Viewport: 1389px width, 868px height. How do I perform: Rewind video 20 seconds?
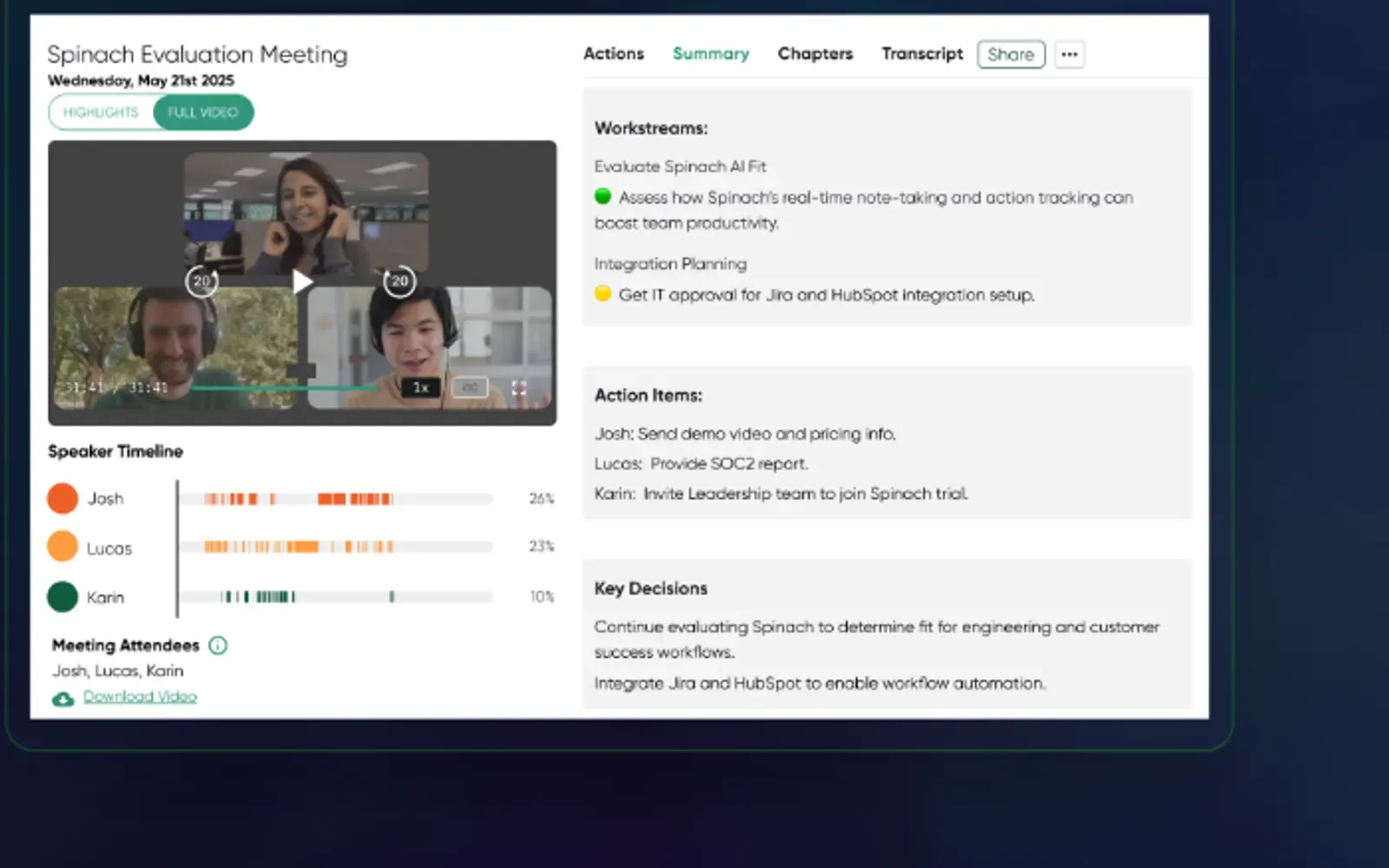[x=201, y=281]
